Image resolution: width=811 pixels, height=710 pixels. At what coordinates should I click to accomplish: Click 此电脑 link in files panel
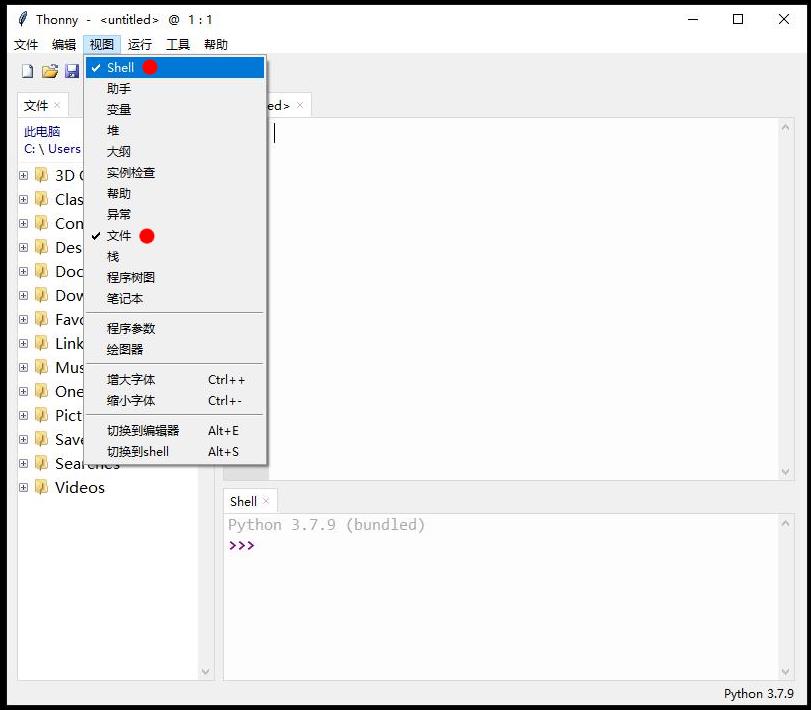42,131
